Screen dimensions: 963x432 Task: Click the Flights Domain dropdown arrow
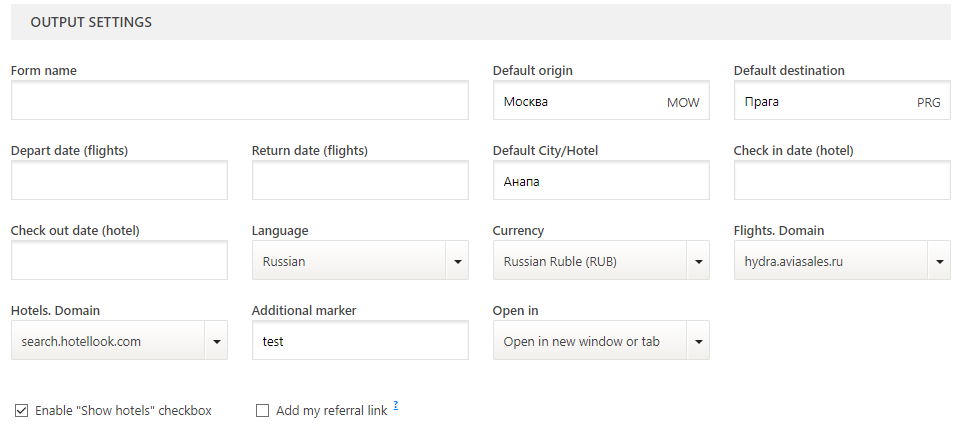(939, 261)
